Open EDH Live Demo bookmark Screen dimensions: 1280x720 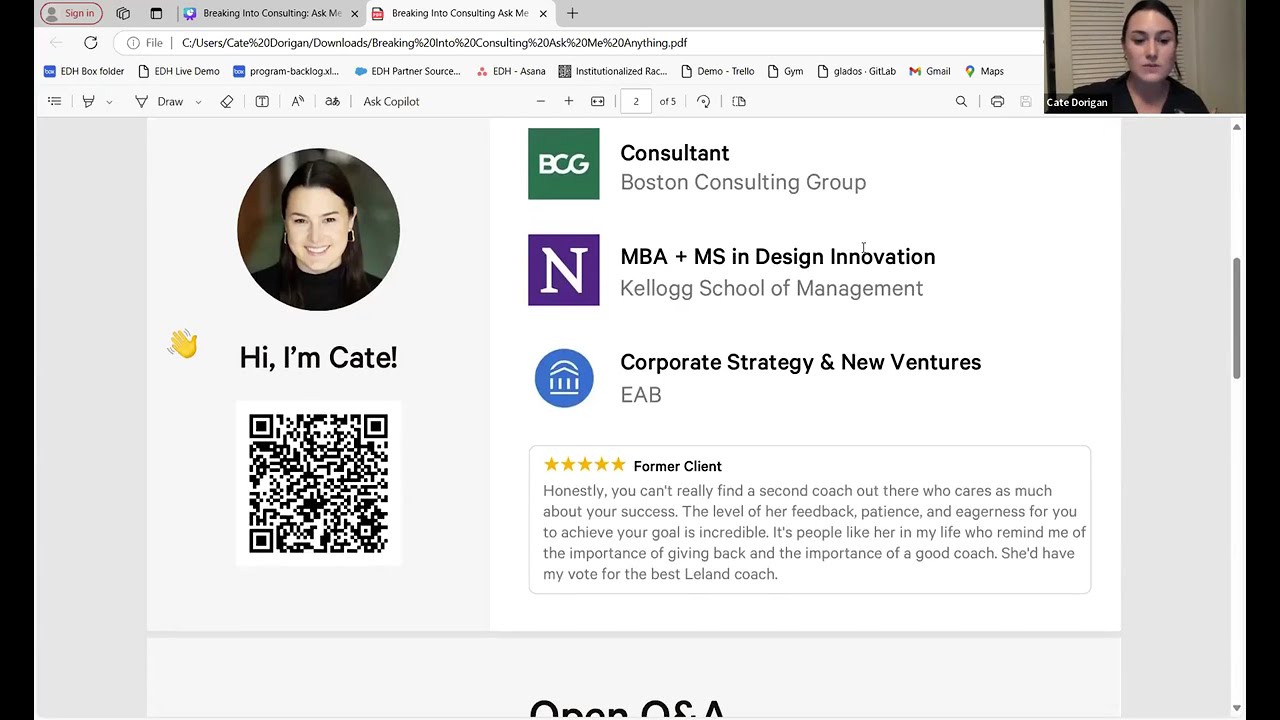[x=178, y=71]
